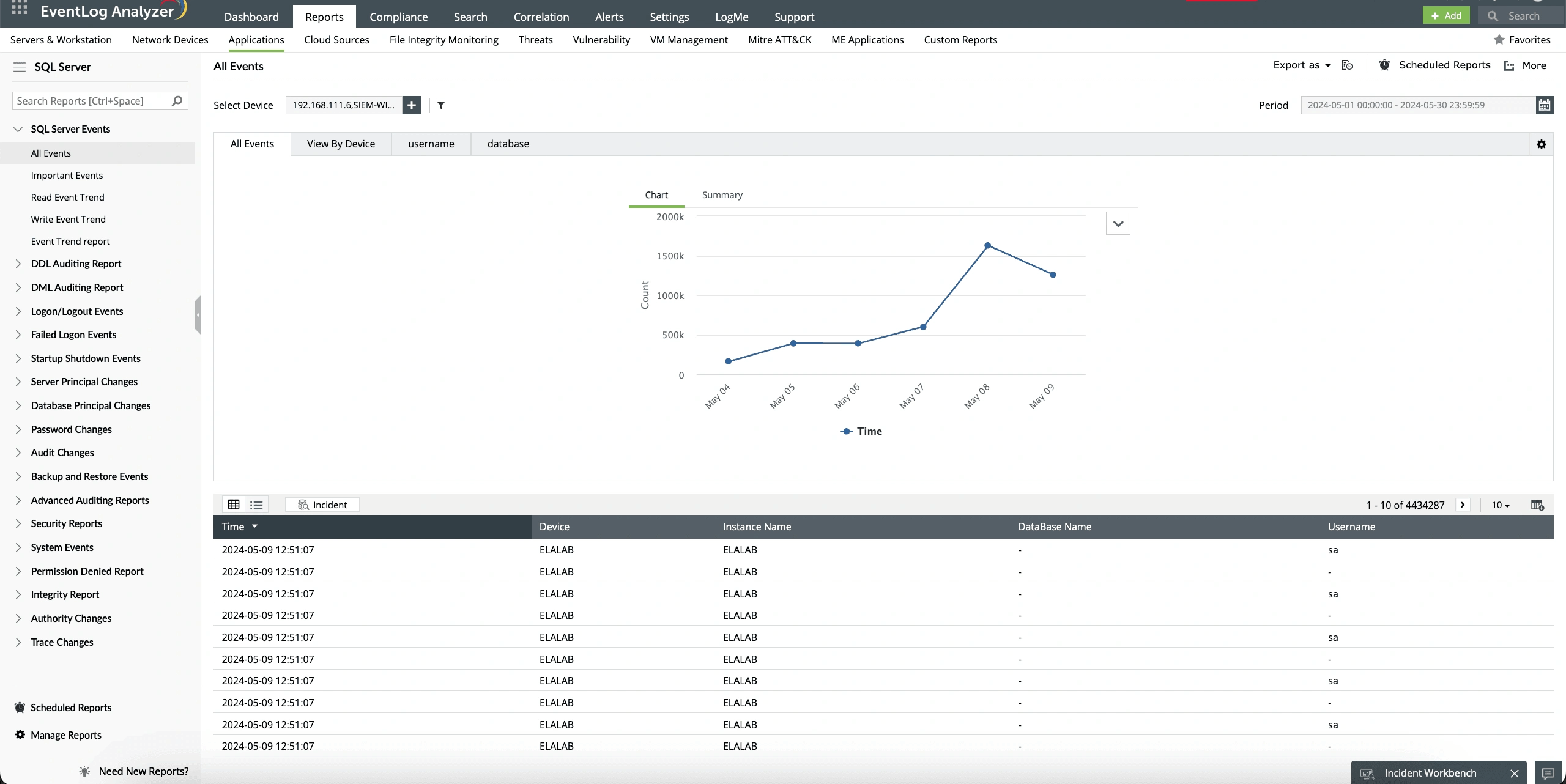Click the export history icon

pyautogui.click(x=1347, y=65)
